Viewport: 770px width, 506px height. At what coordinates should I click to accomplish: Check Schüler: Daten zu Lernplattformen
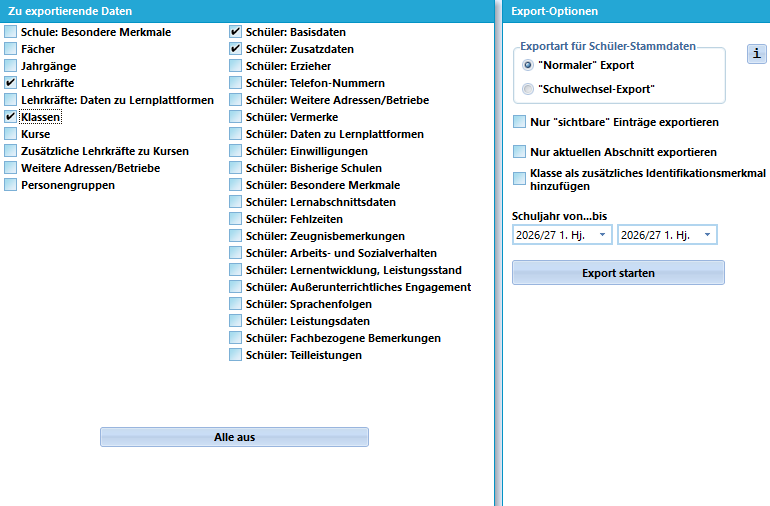click(235, 134)
